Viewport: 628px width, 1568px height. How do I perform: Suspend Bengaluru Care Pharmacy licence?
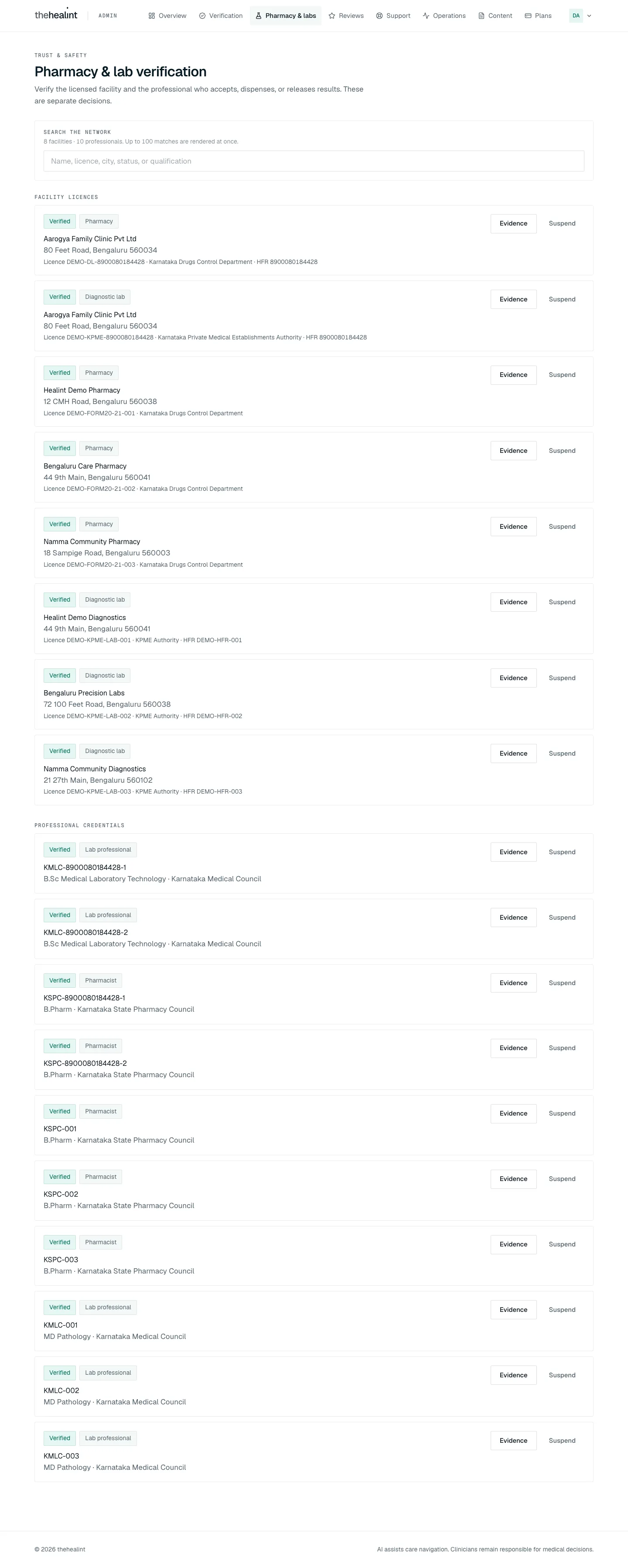pyautogui.click(x=562, y=451)
